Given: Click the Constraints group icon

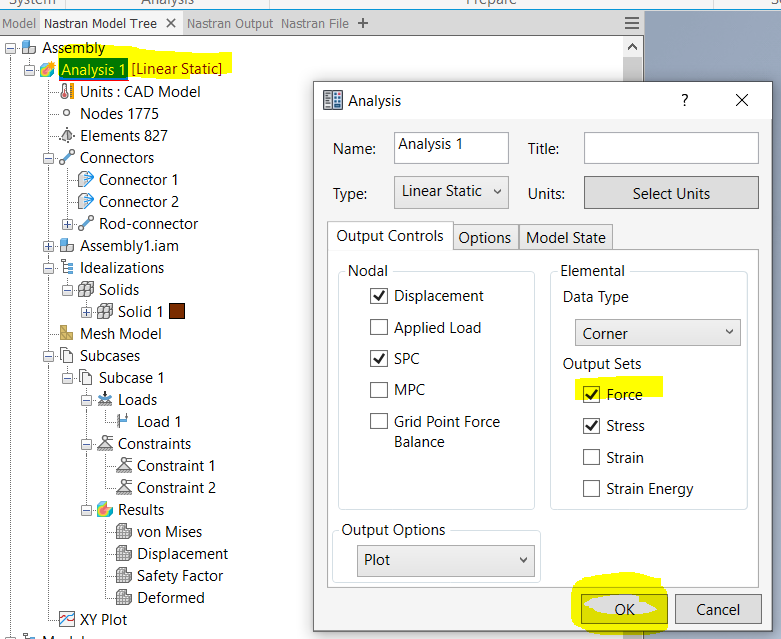Looking at the screenshot, I should tap(105, 443).
